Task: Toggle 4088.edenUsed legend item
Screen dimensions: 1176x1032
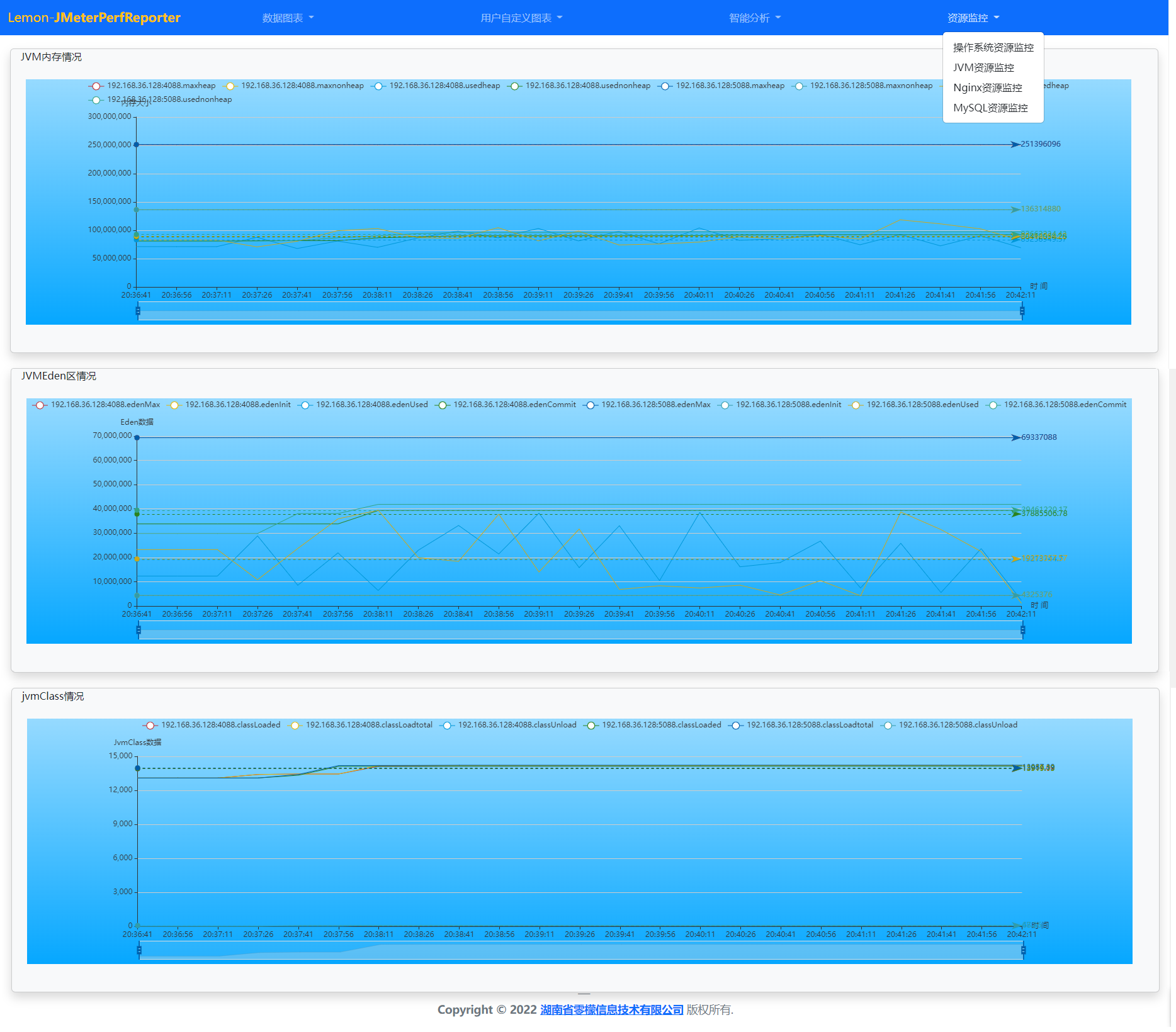Action: pos(363,405)
